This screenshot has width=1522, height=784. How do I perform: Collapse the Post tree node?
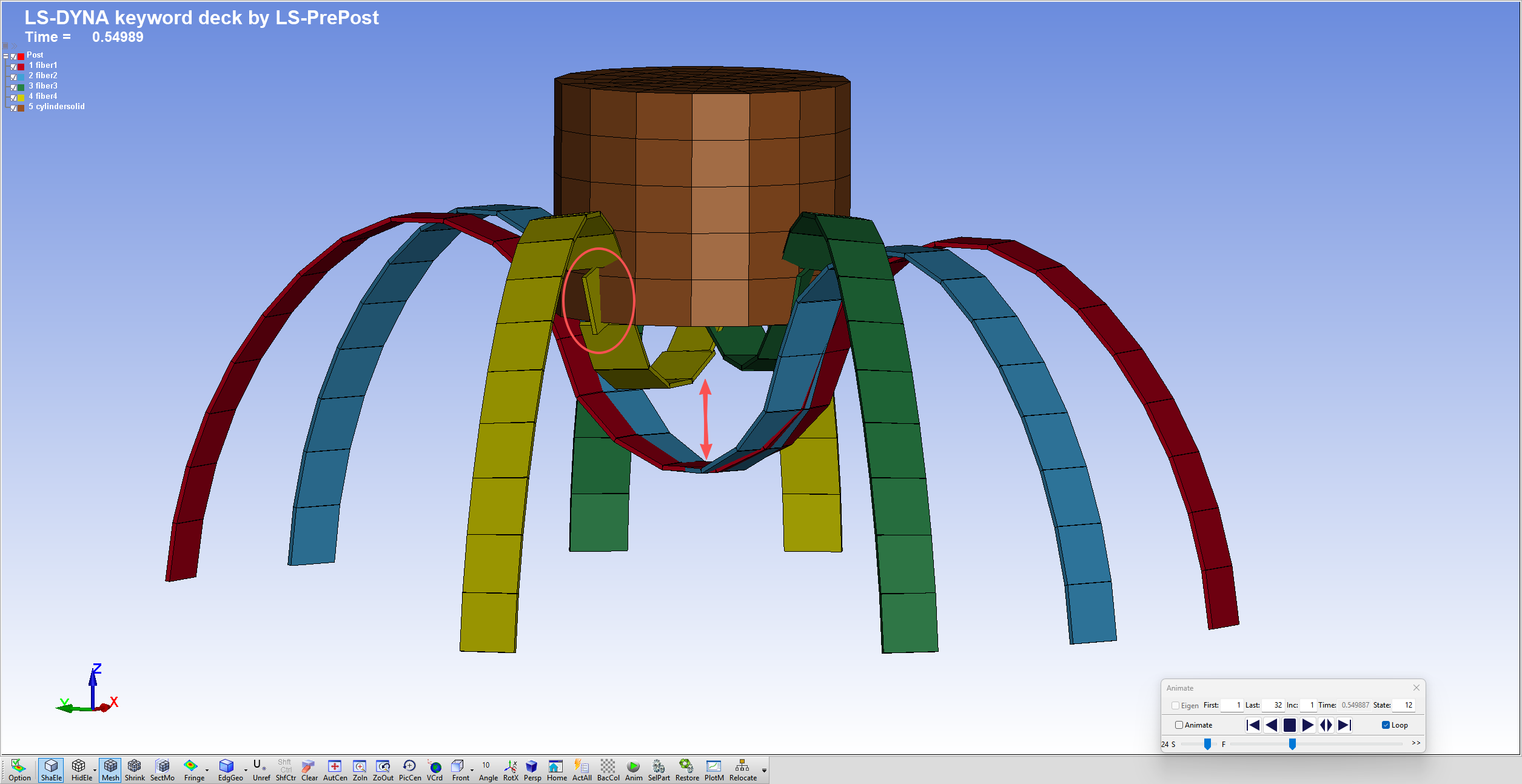5,56
